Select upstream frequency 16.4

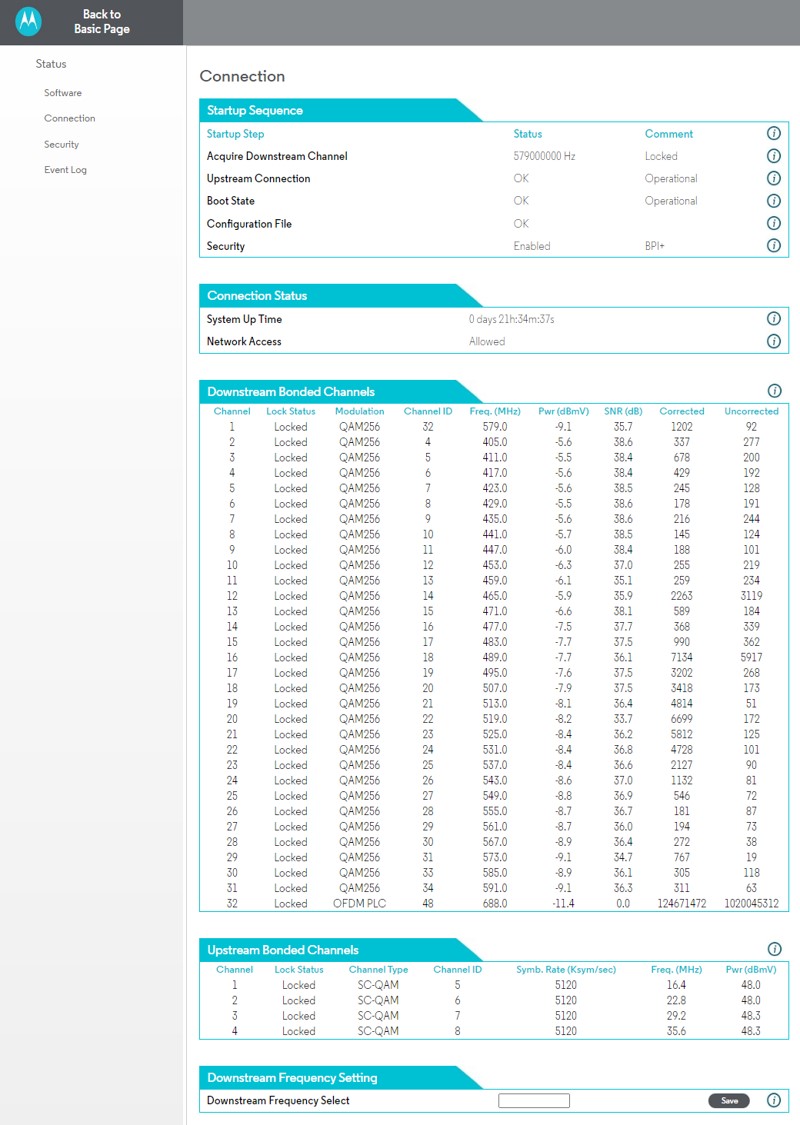(676, 985)
